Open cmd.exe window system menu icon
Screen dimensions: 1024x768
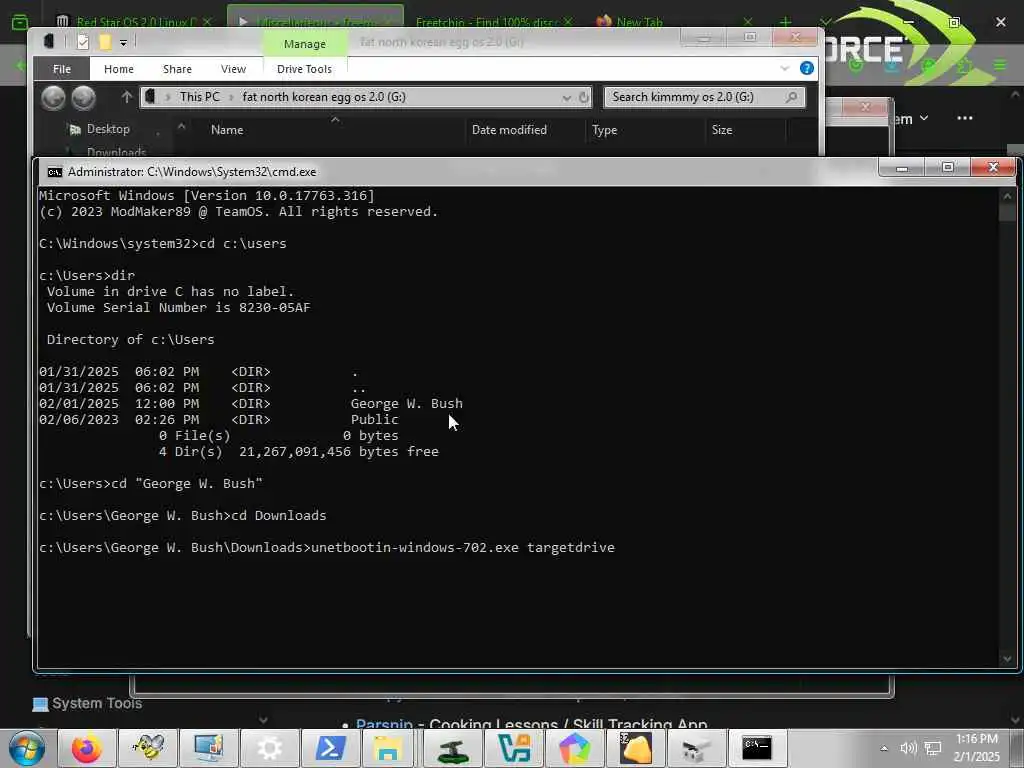click(x=55, y=172)
